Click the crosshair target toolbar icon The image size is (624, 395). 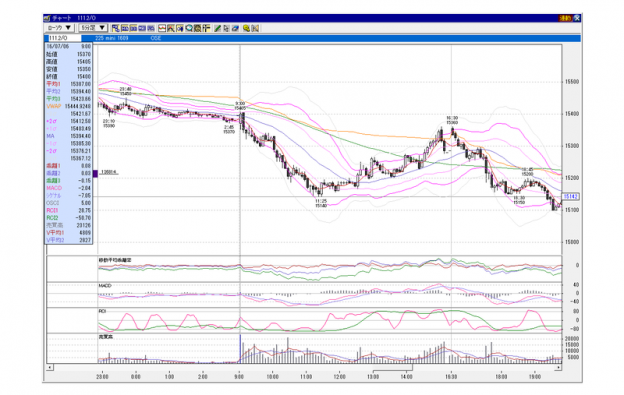(207, 28)
